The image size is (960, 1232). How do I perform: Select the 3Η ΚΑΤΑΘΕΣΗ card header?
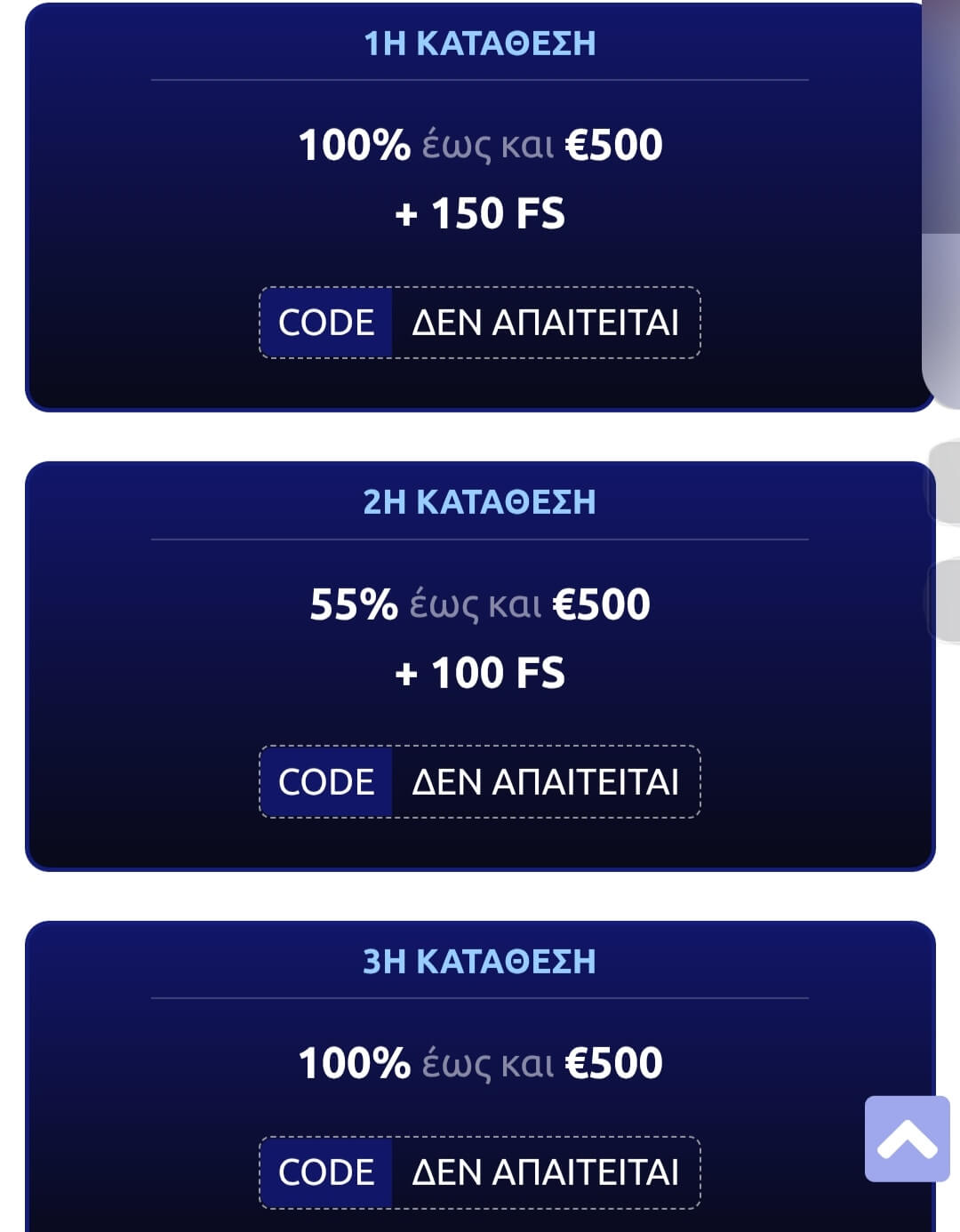coord(480,962)
